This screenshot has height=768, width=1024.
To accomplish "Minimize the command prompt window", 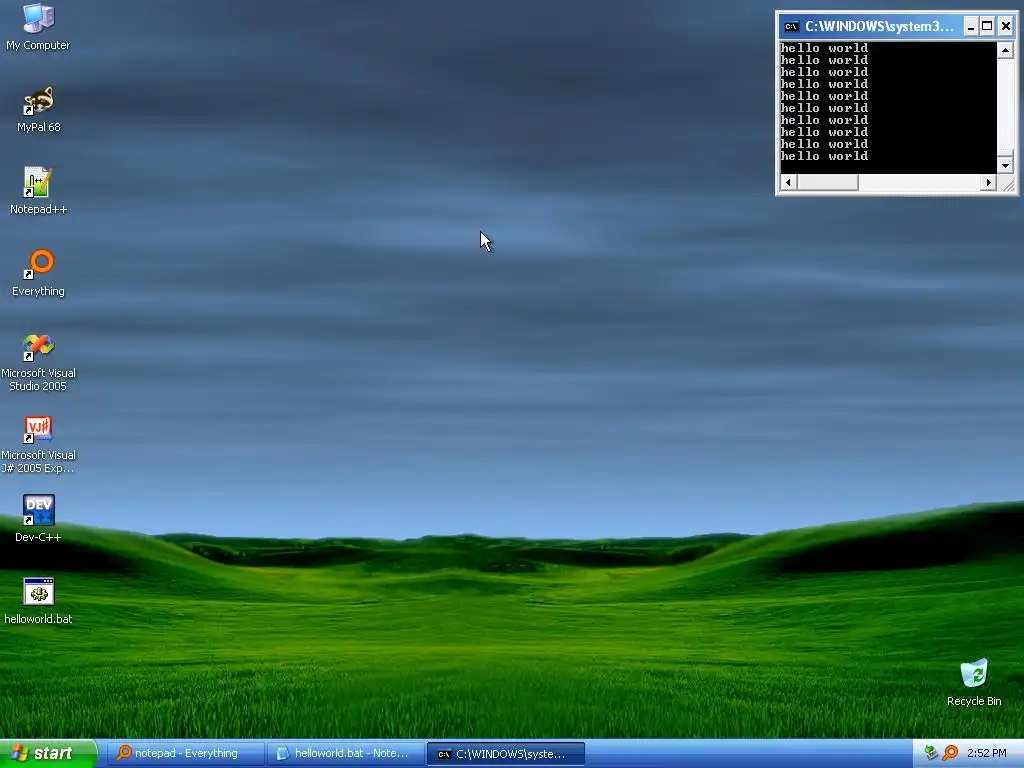I will coord(971,27).
